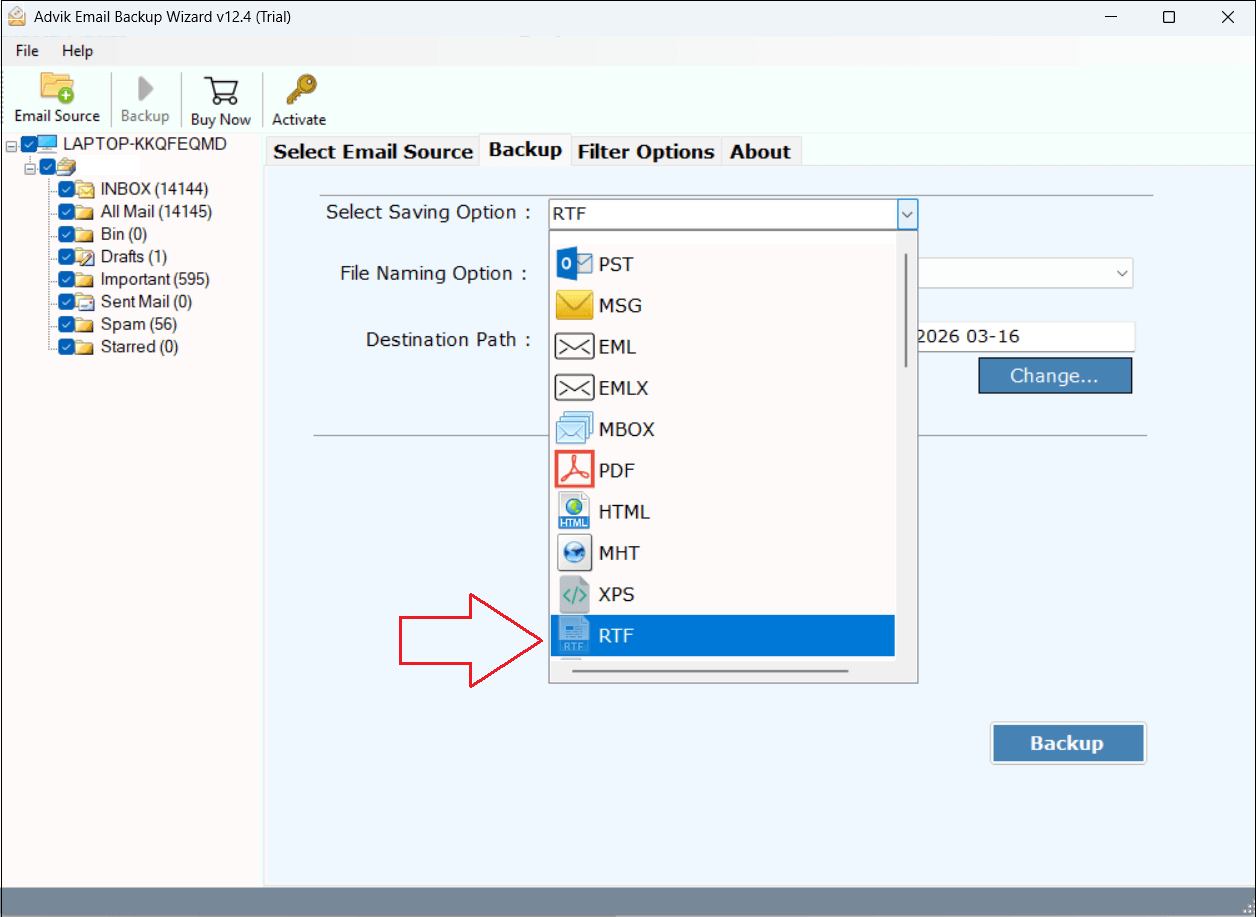Pick MBOX as saving format

(x=626, y=429)
